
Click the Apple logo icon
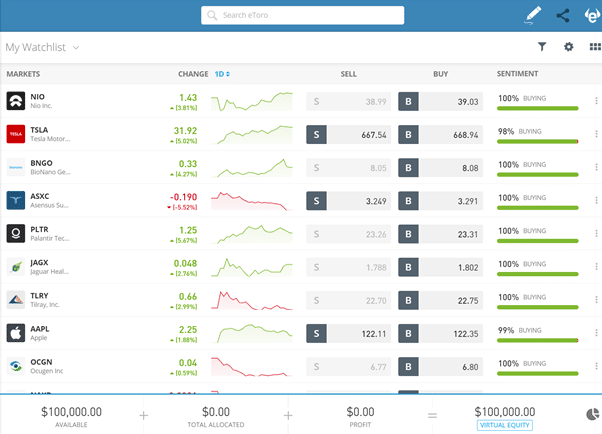coord(16,333)
